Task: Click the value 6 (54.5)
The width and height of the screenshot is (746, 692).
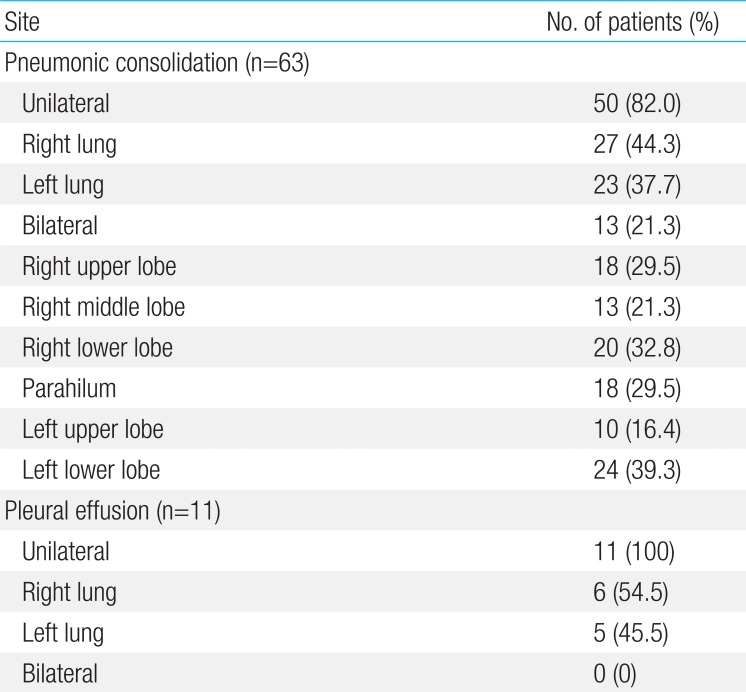Action: [630, 593]
